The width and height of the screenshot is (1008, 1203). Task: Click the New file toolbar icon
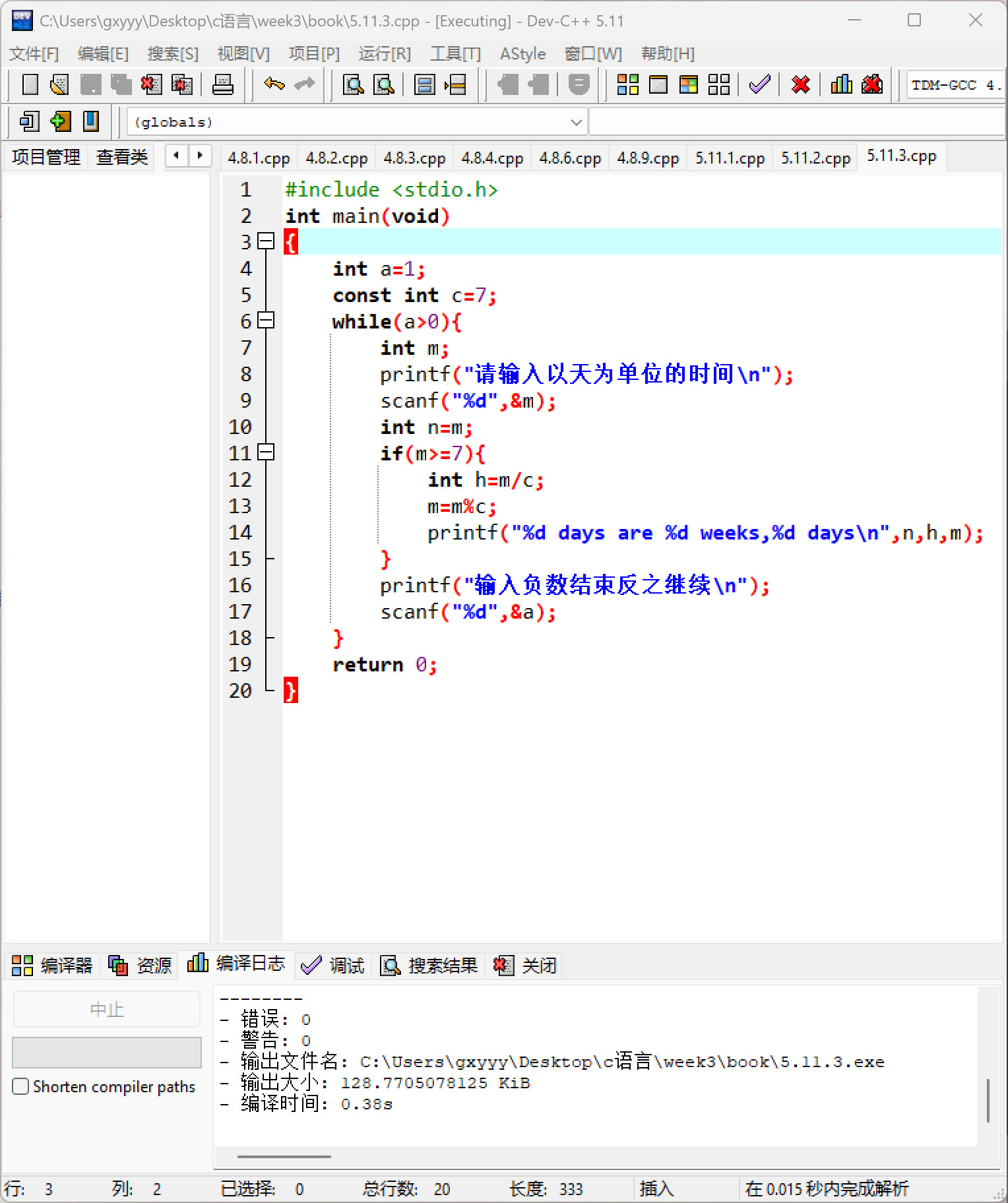[x=30, y=84]
